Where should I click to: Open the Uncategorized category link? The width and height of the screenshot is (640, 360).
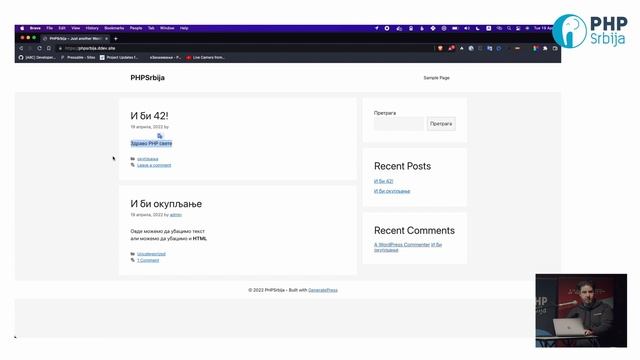point(151,254)
